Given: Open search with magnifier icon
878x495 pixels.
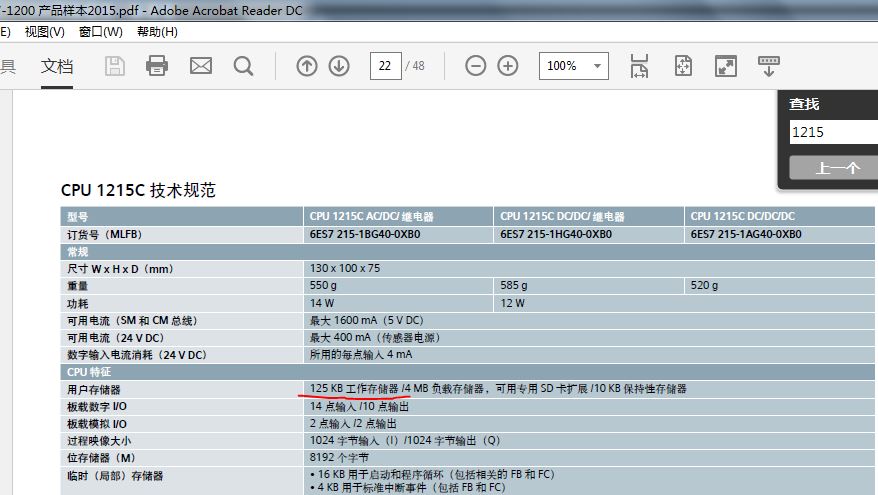Looking at the screenshot, I should tap(243, 66).
